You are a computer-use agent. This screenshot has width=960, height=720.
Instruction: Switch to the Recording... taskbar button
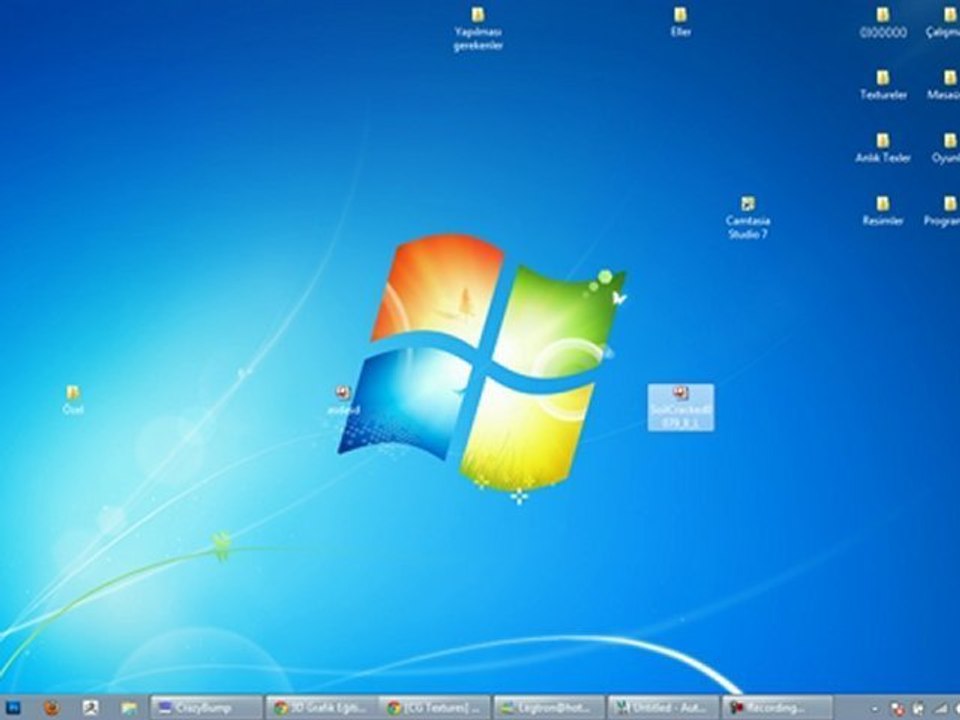[778, 708]
